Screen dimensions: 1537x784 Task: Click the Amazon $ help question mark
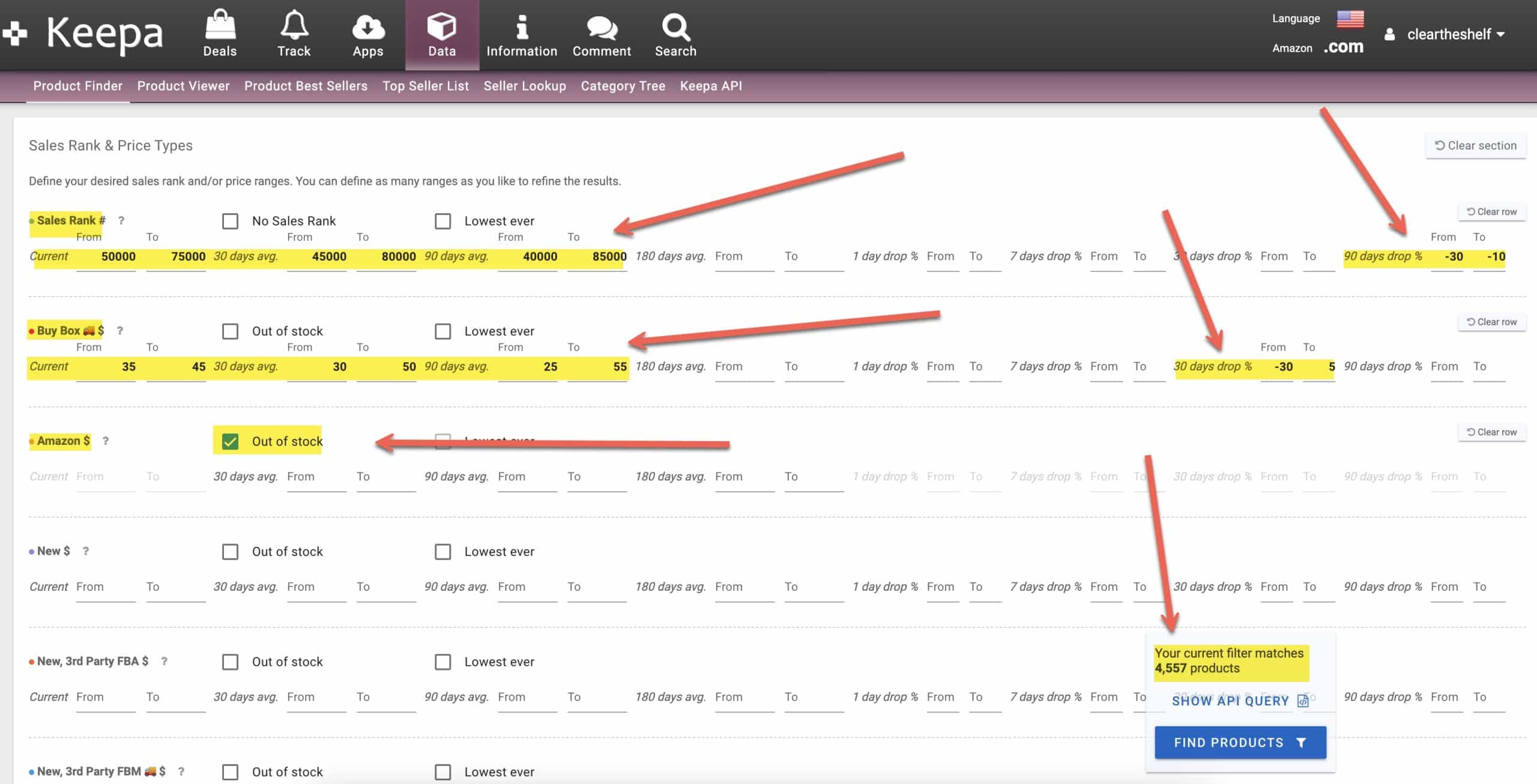[x=106, y=441]
